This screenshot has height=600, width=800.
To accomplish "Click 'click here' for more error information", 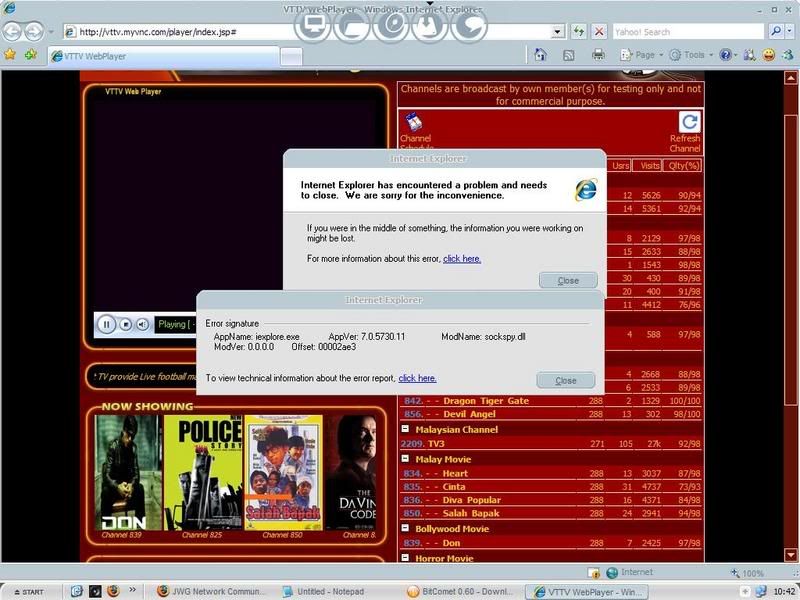I will pos(462,259).
